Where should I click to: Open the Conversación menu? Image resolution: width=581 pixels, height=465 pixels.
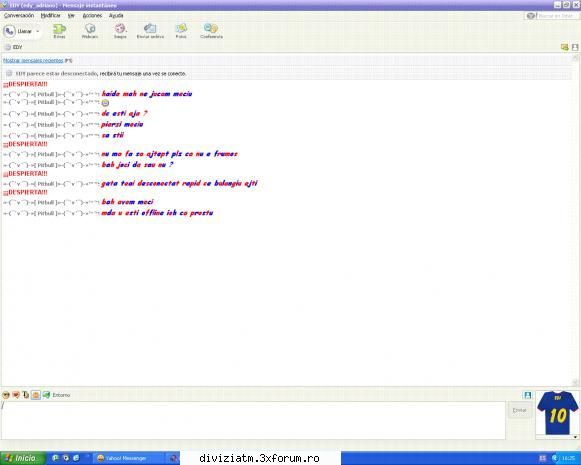click(19, 16)
